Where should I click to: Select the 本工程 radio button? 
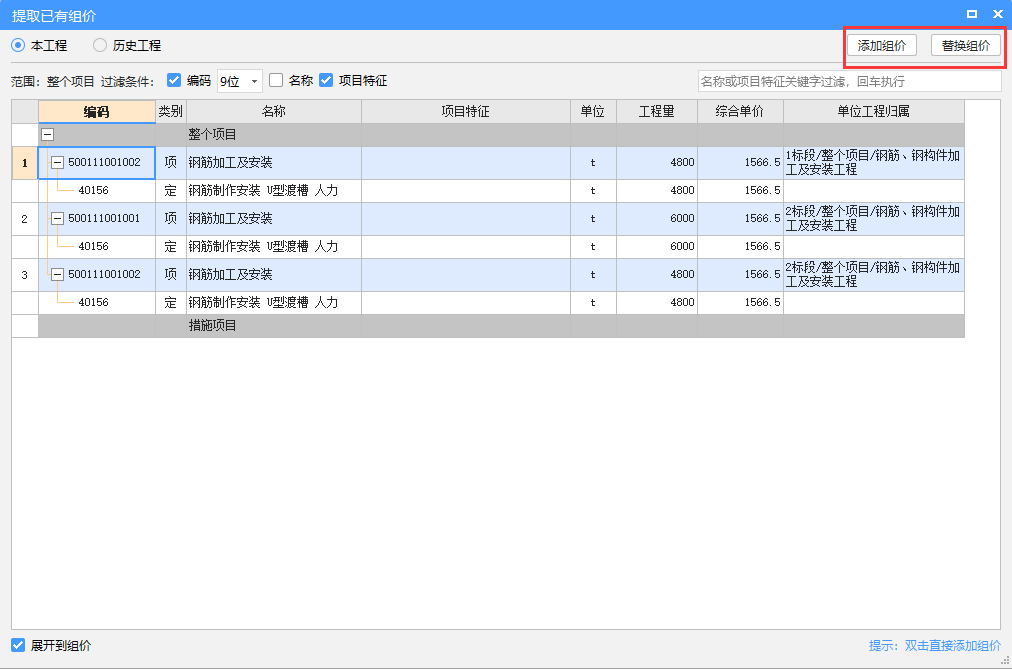tap(18, 45)
